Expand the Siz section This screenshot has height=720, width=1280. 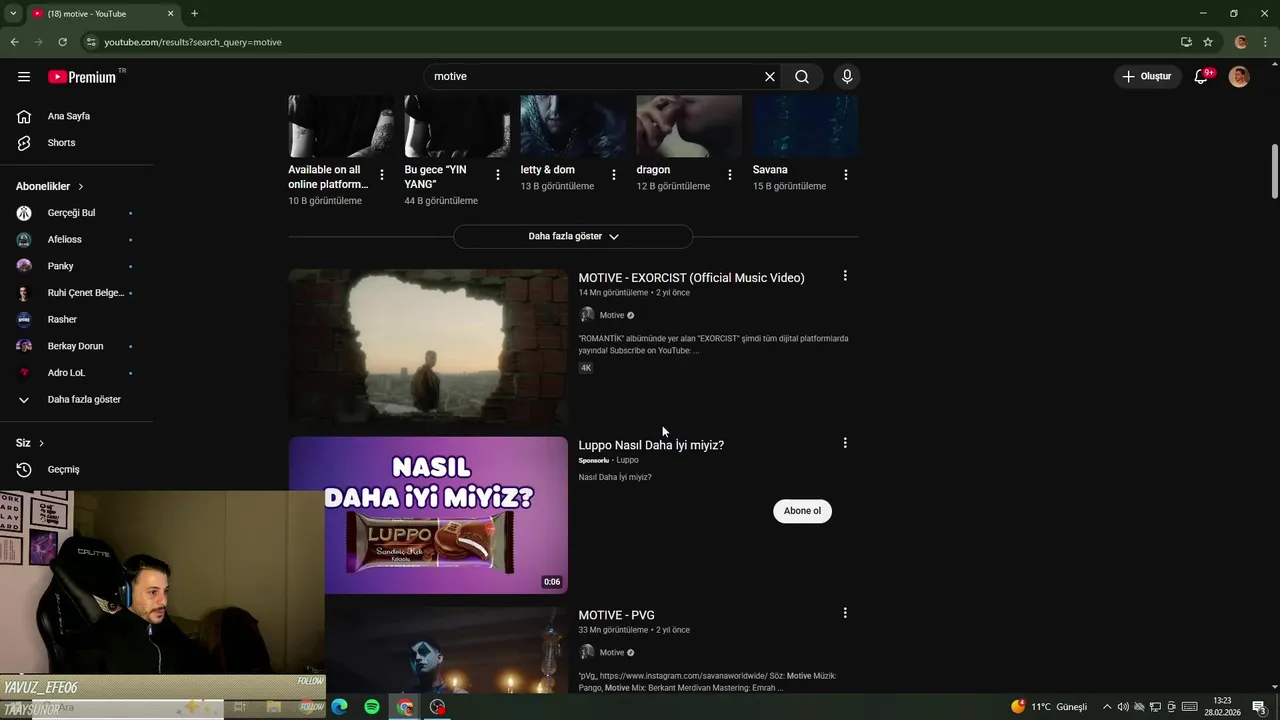point(30,443)
